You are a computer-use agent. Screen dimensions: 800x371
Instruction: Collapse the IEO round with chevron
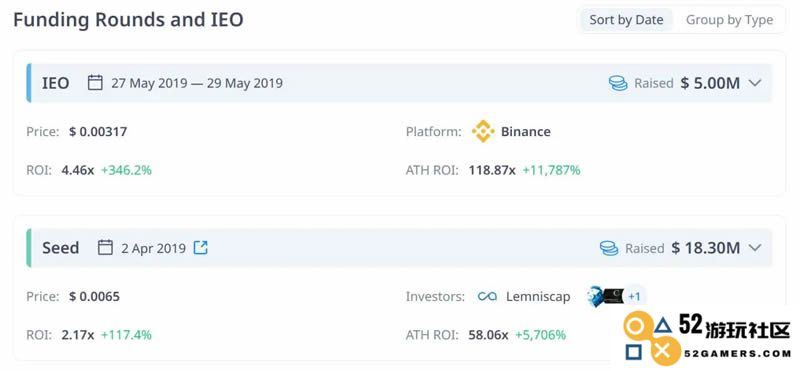(x=755, y=83)
